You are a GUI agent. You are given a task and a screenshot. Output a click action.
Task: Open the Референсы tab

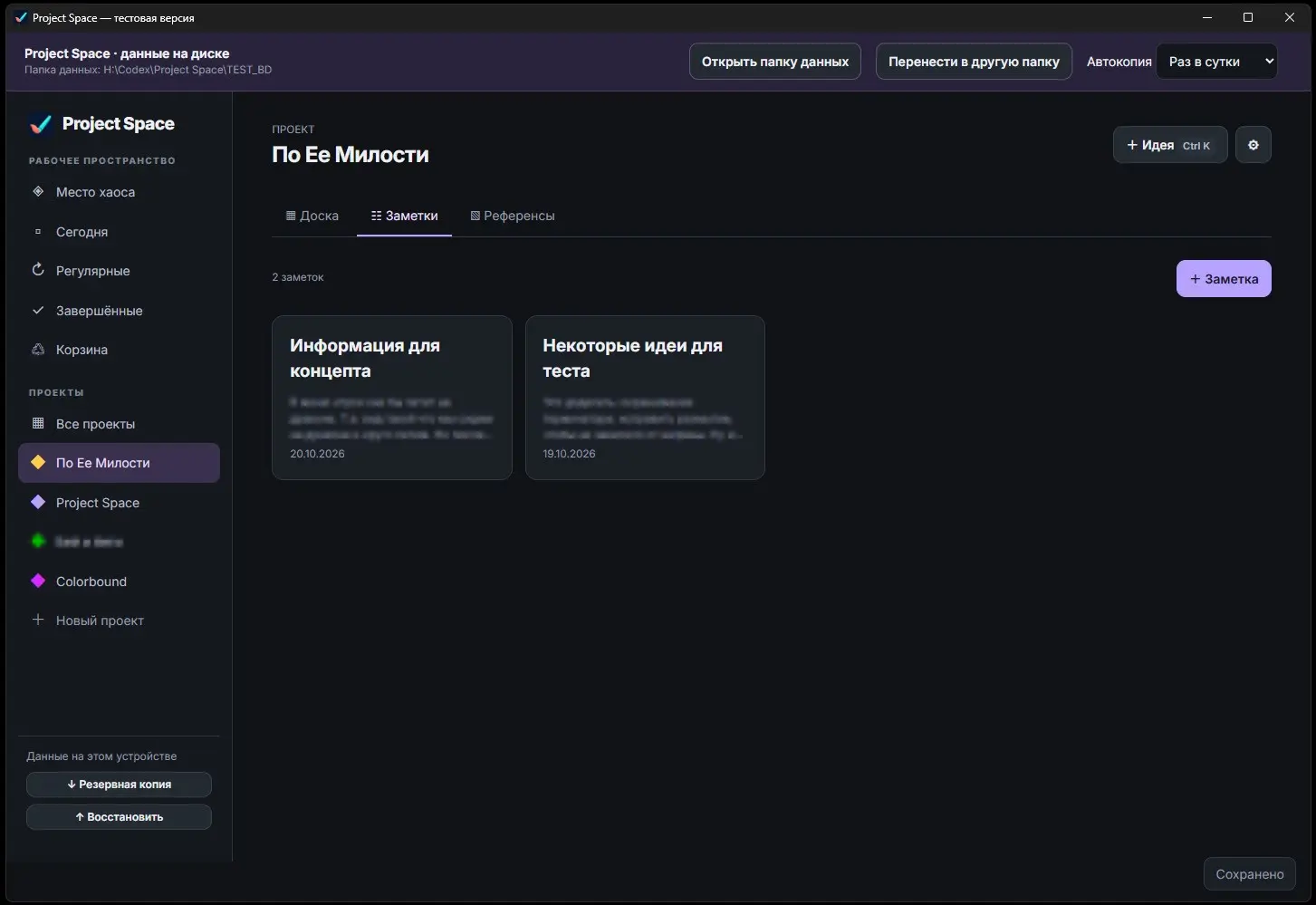tap(513, 216)
